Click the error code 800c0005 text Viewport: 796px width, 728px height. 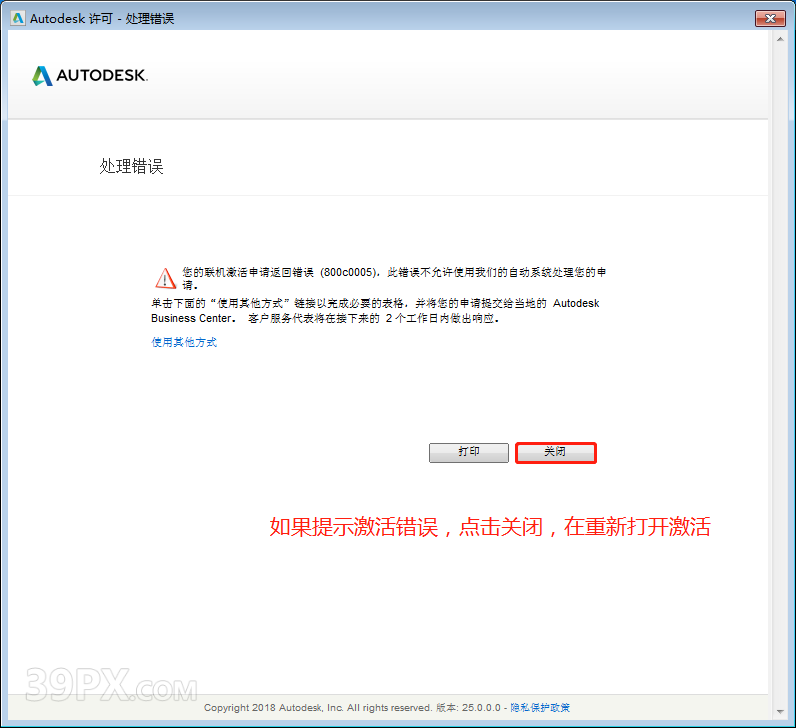pos(346,272)
